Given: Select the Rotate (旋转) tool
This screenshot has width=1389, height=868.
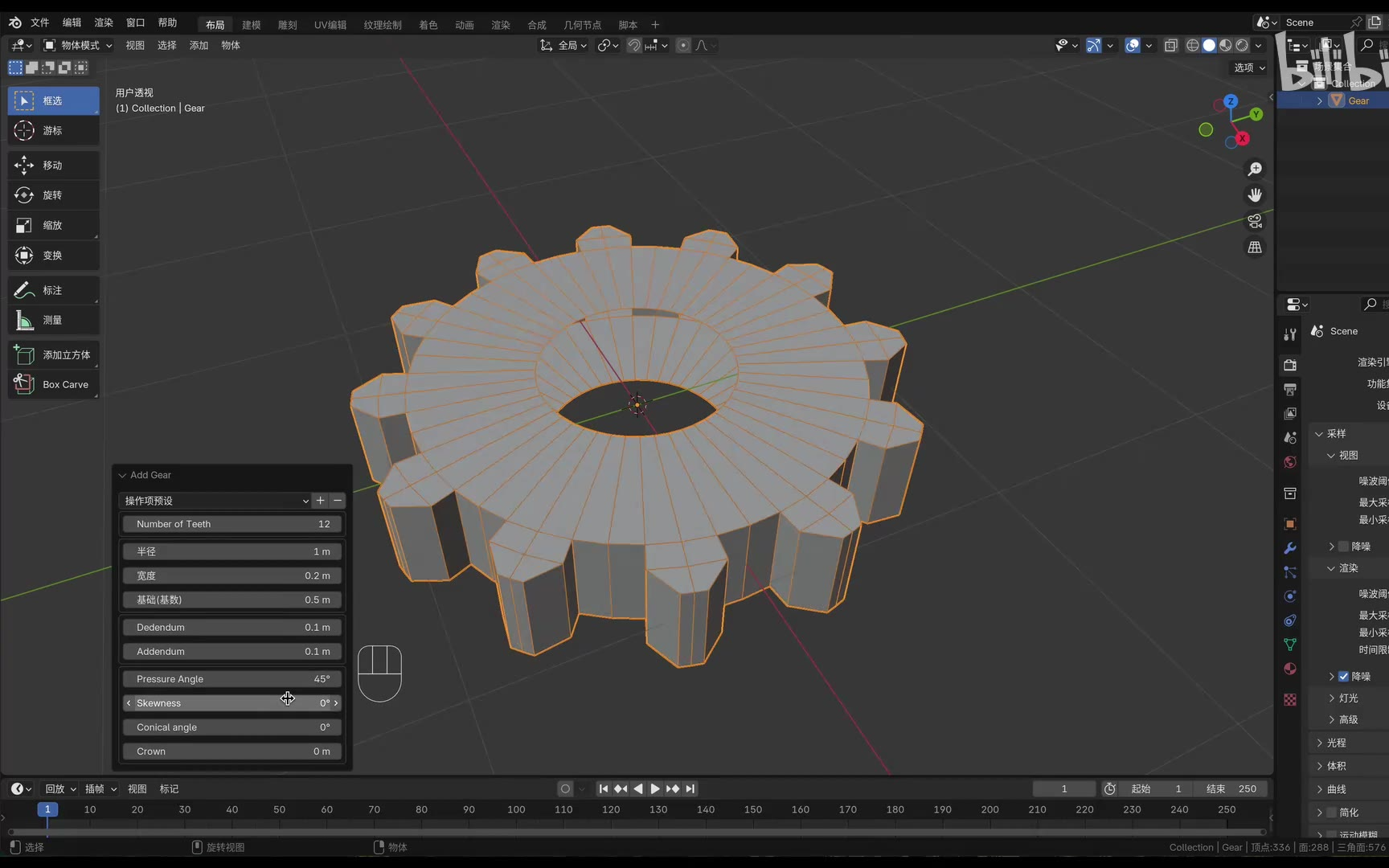Looking at the screenshot, I should 53,195.
